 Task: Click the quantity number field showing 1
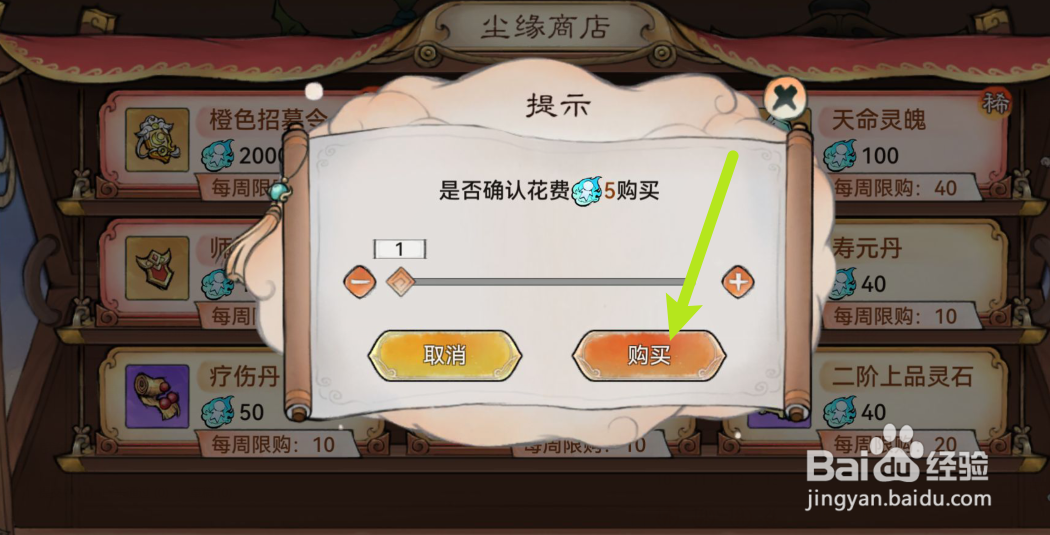400,249
